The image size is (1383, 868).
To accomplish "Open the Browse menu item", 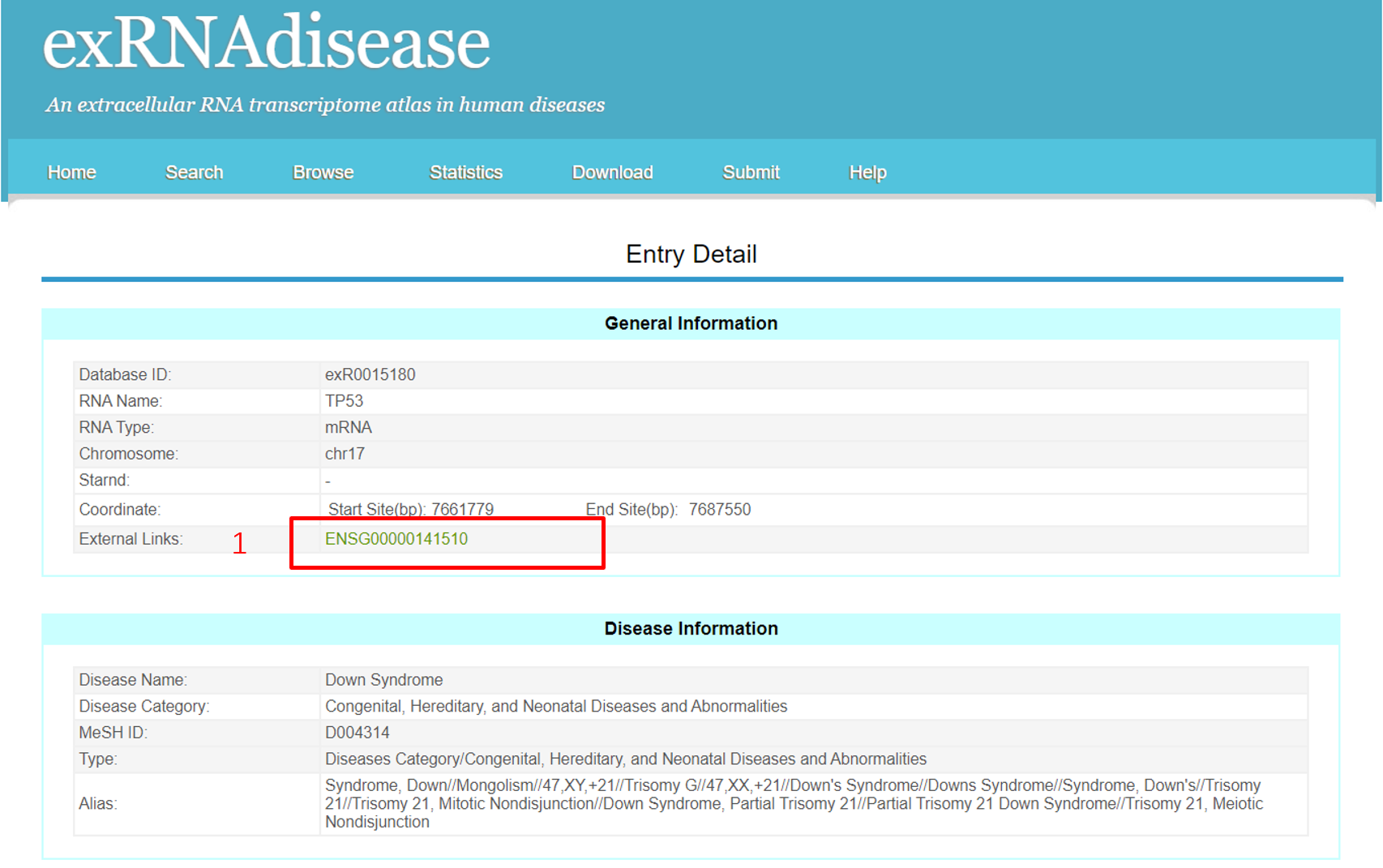I will coord(323,172).
